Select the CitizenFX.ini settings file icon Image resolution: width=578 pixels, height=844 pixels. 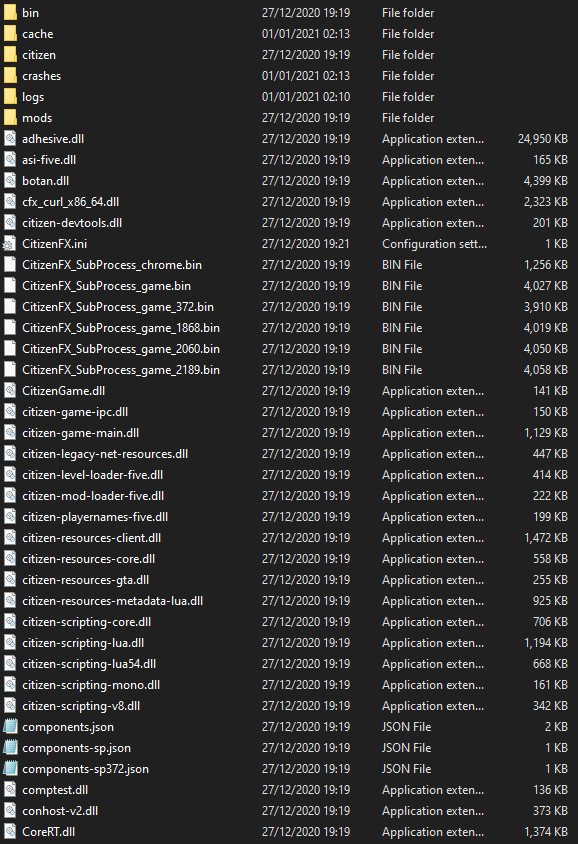point(10,244)
